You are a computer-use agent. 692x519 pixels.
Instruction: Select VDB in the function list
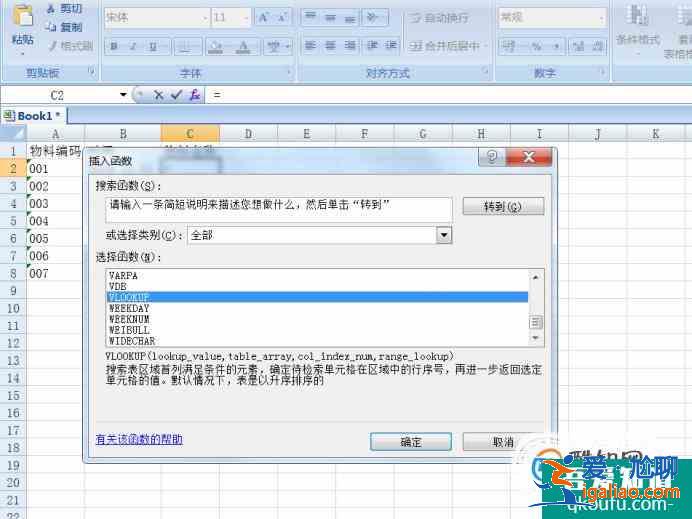(317, 286)
